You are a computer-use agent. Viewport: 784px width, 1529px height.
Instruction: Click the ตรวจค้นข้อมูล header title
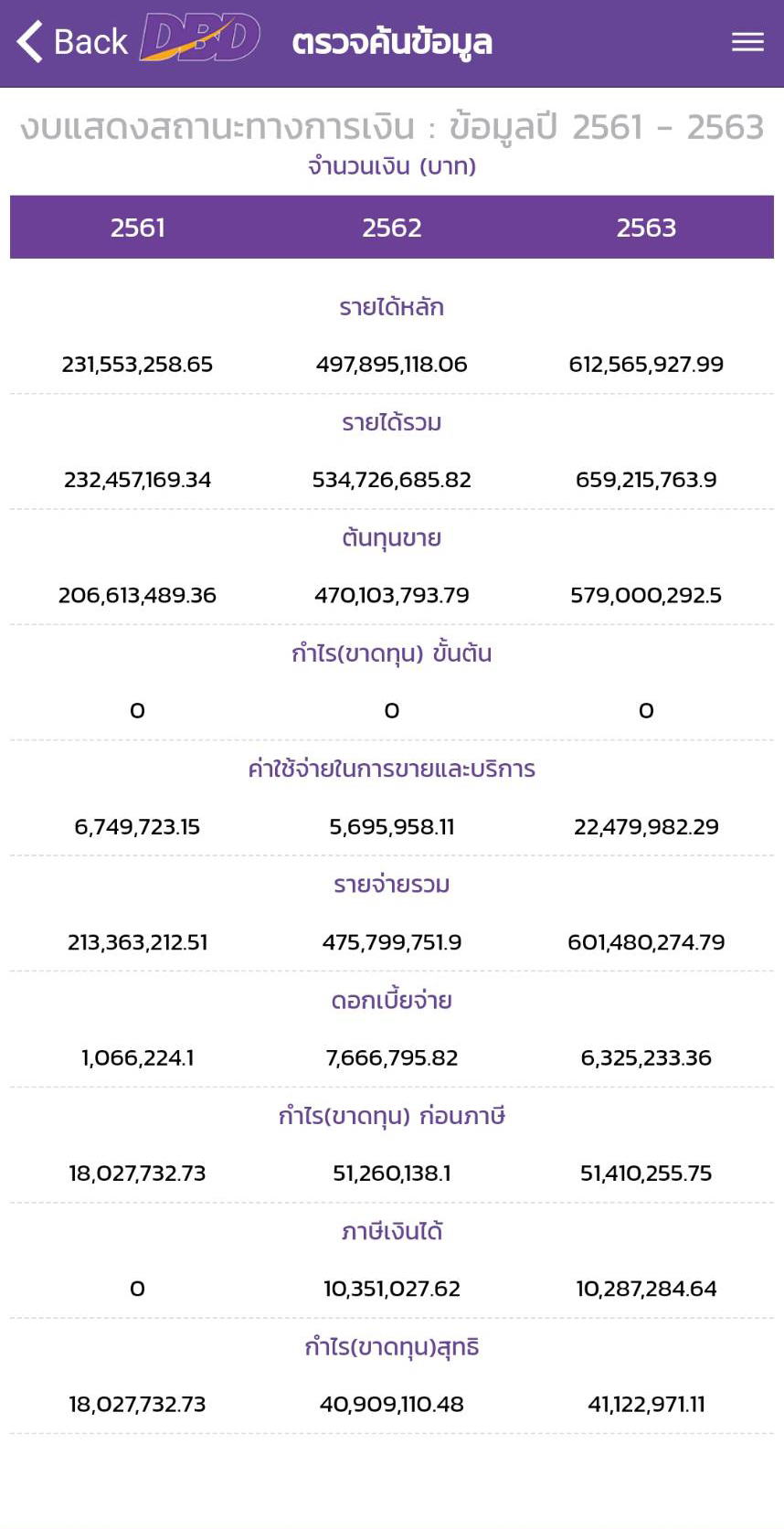[392, 42]
